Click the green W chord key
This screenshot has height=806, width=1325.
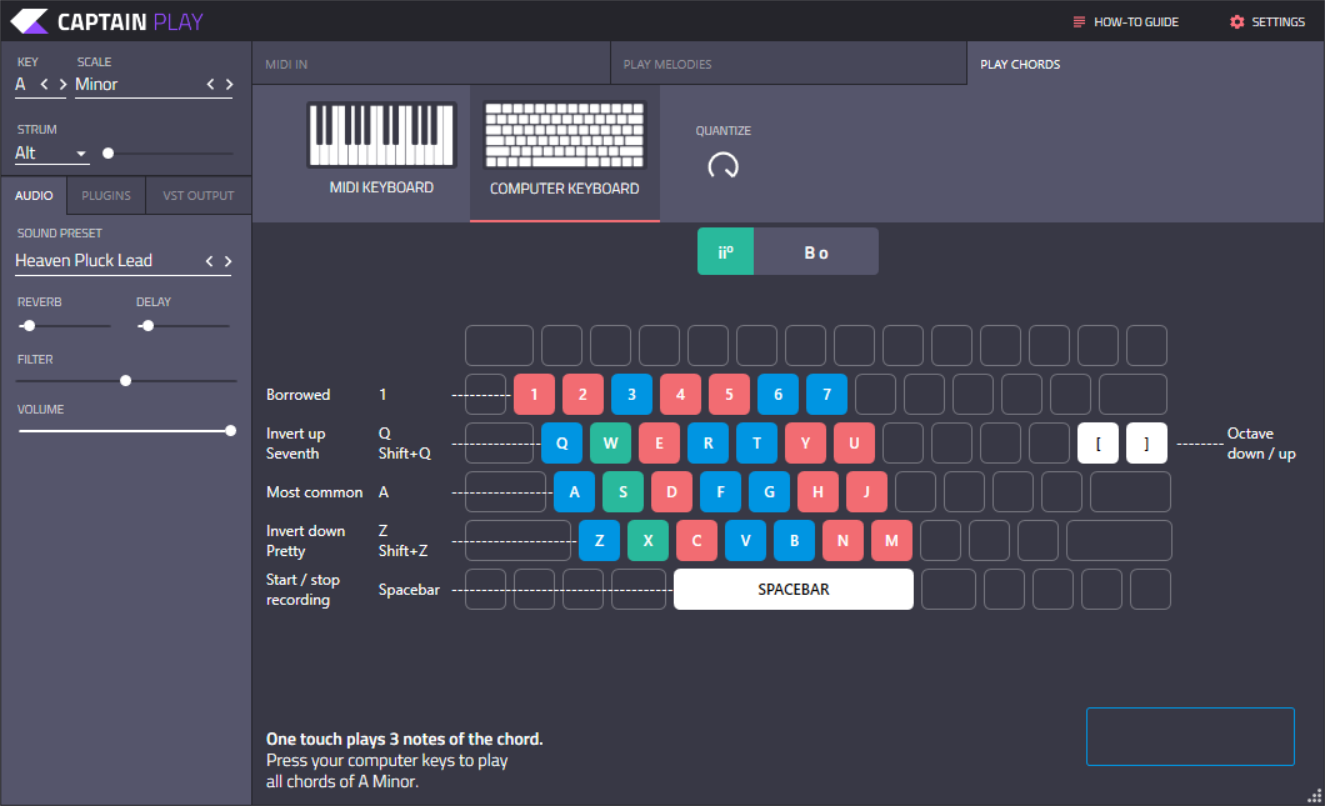(610, 443)
